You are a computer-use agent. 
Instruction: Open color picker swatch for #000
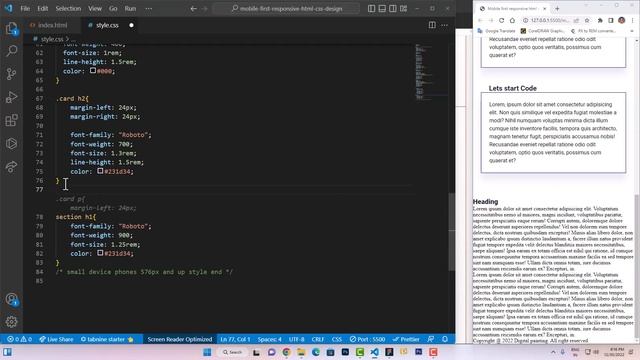93,71
